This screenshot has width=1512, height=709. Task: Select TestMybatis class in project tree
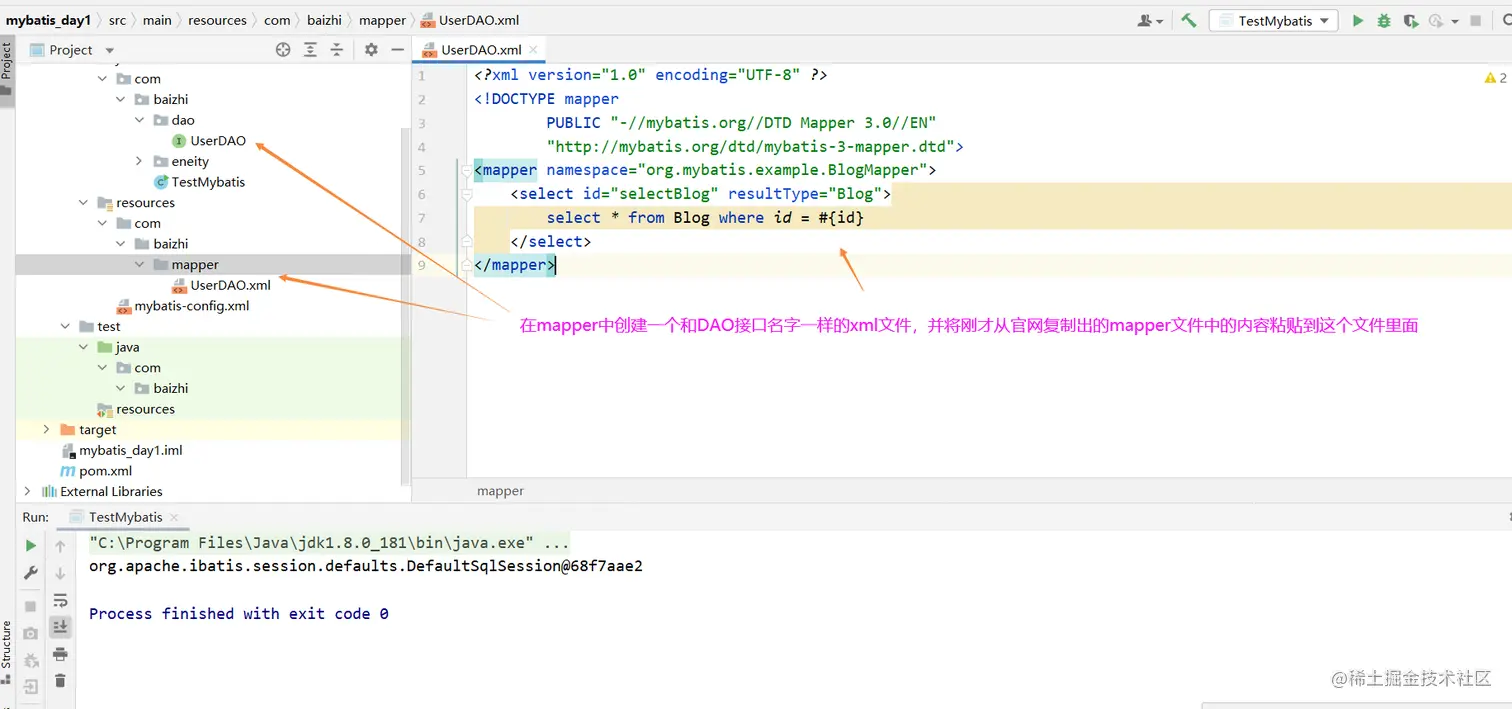[199, 182]
